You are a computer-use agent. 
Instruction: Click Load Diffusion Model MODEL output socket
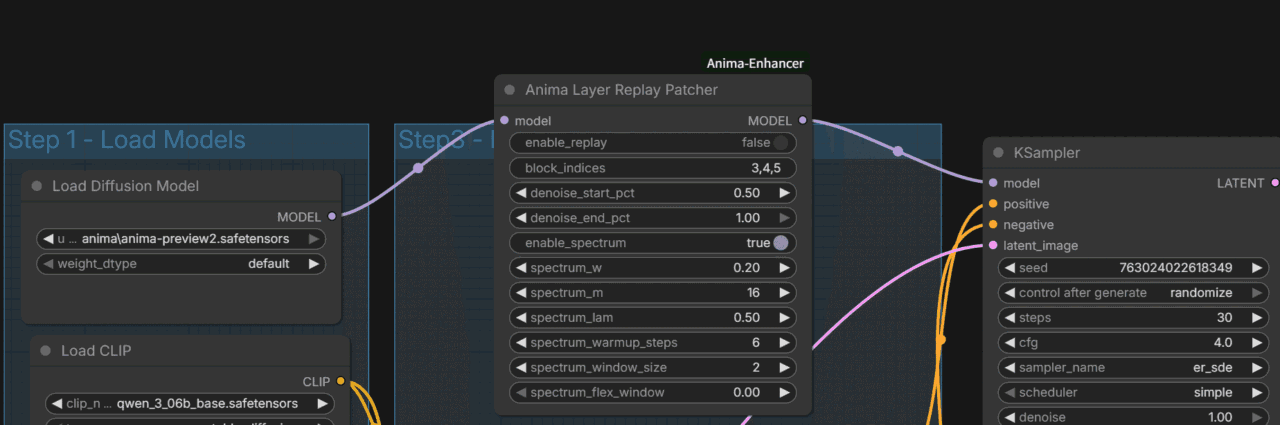[331, 216]
